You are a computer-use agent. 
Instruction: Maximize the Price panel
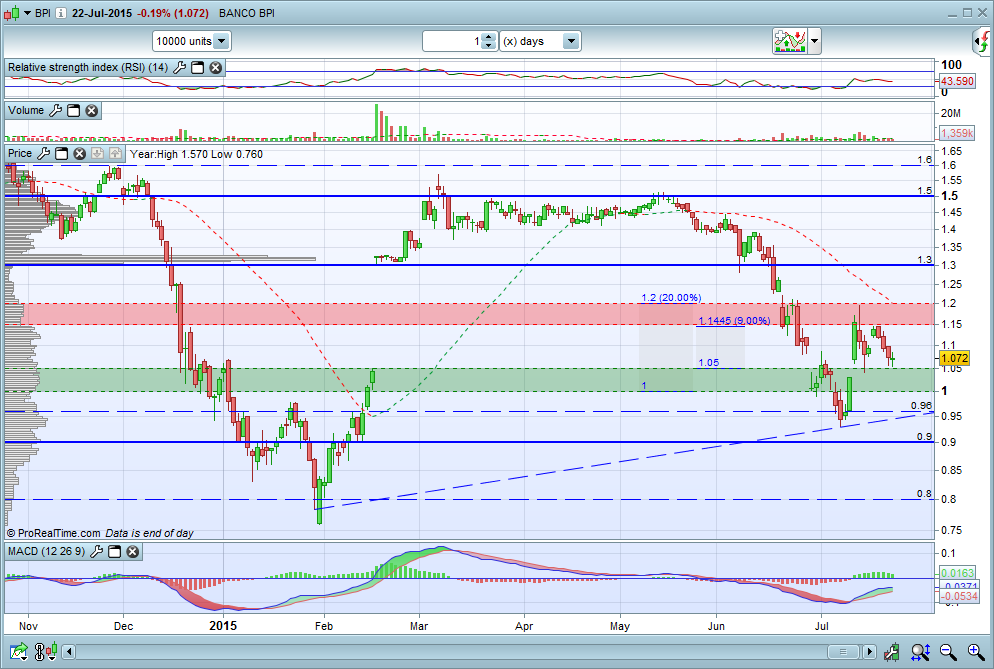pyautogui.click(x=61, y=153)
